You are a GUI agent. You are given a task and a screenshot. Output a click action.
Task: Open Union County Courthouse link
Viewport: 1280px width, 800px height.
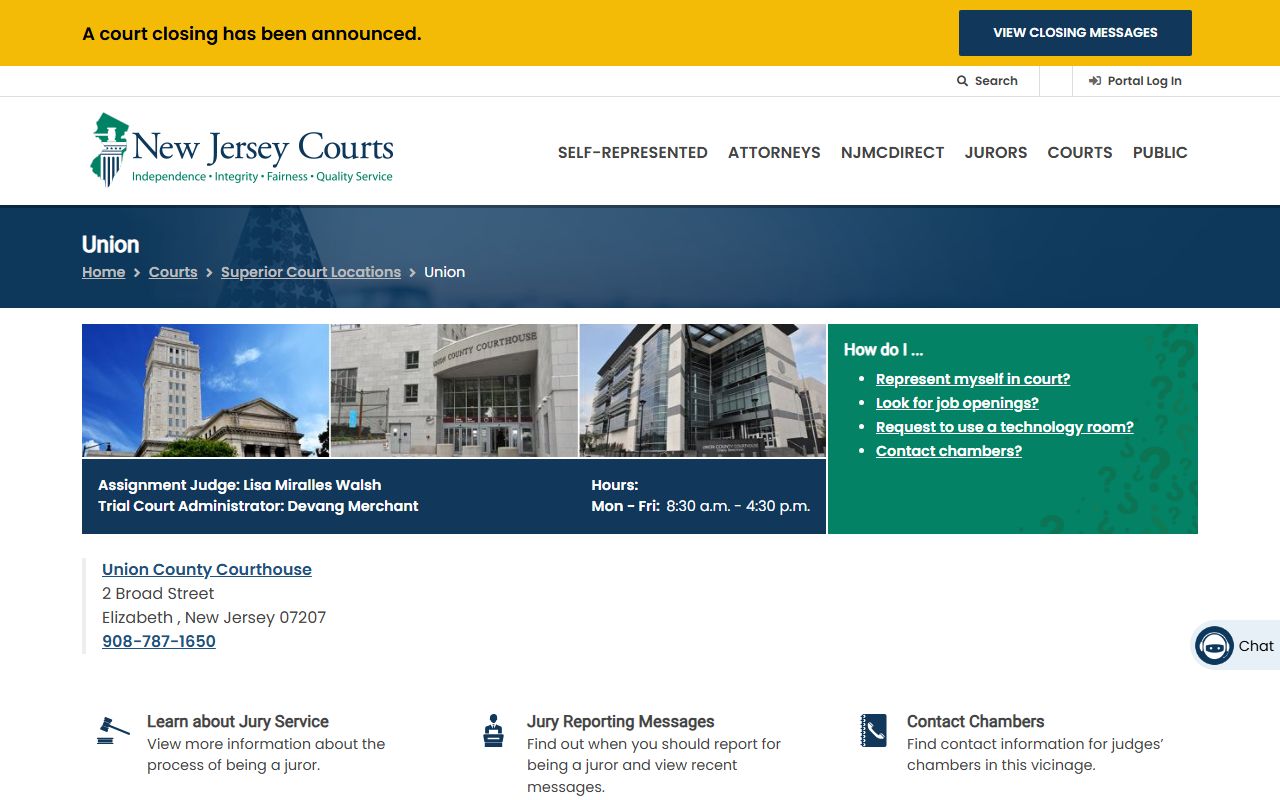207,569
